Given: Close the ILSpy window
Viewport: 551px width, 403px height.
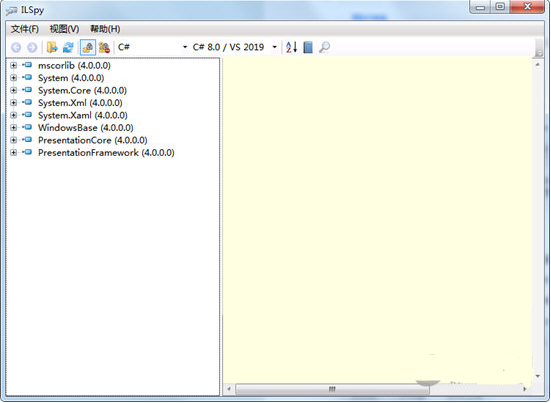Looking at the screenshot, I should point(527,7).
